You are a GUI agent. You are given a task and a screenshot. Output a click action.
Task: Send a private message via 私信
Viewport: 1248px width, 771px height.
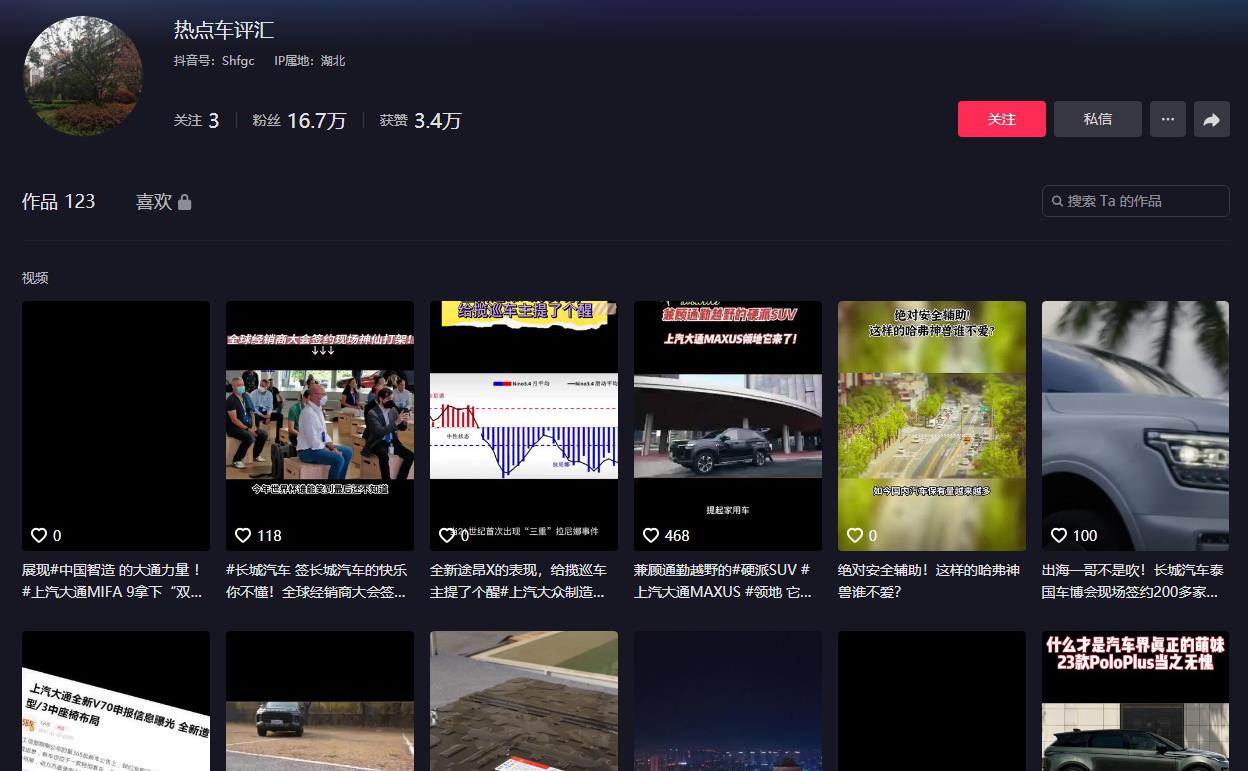[x=1098, y=119]
